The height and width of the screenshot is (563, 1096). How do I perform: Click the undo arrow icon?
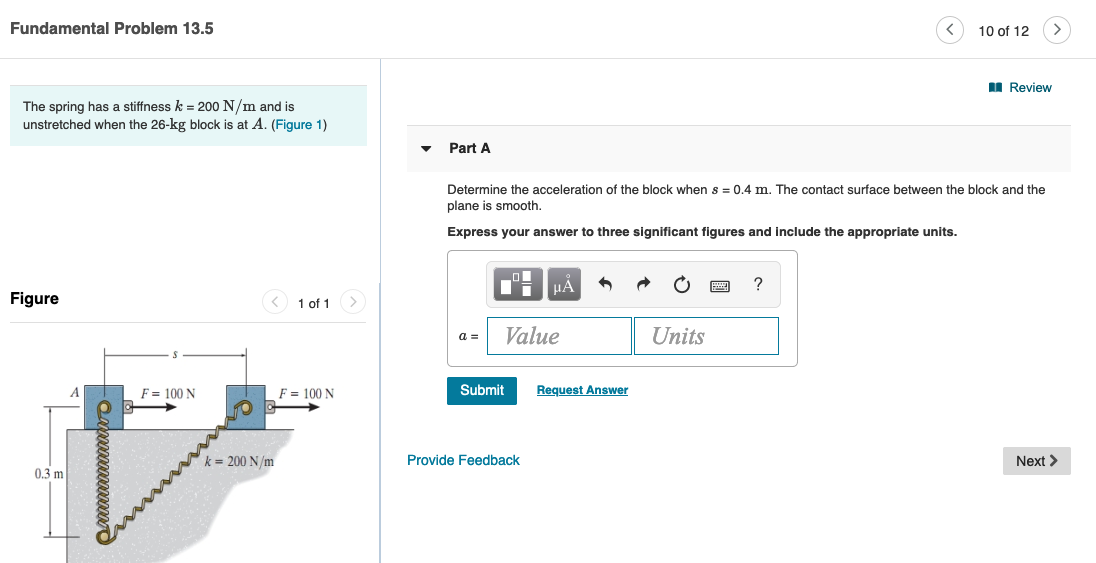click(x=605, y=284)
